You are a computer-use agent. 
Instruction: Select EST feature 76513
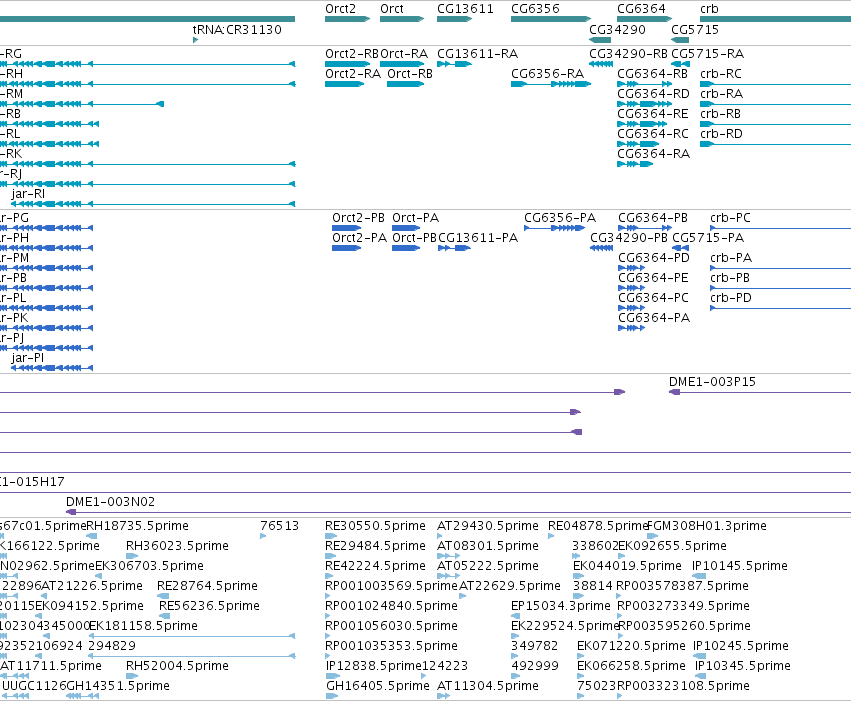tap(263, 536)
